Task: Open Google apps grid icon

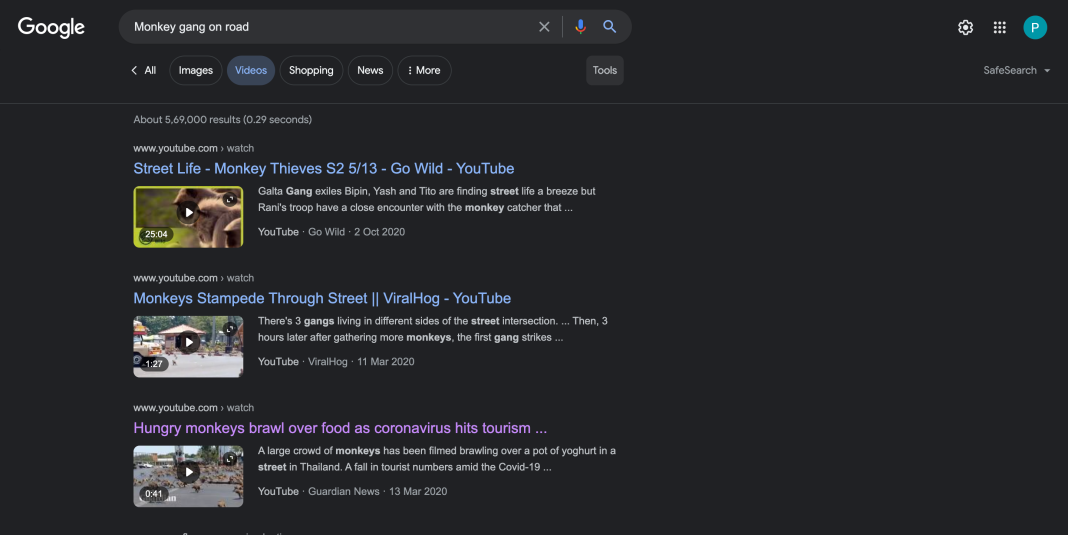Action: point(999,27)
